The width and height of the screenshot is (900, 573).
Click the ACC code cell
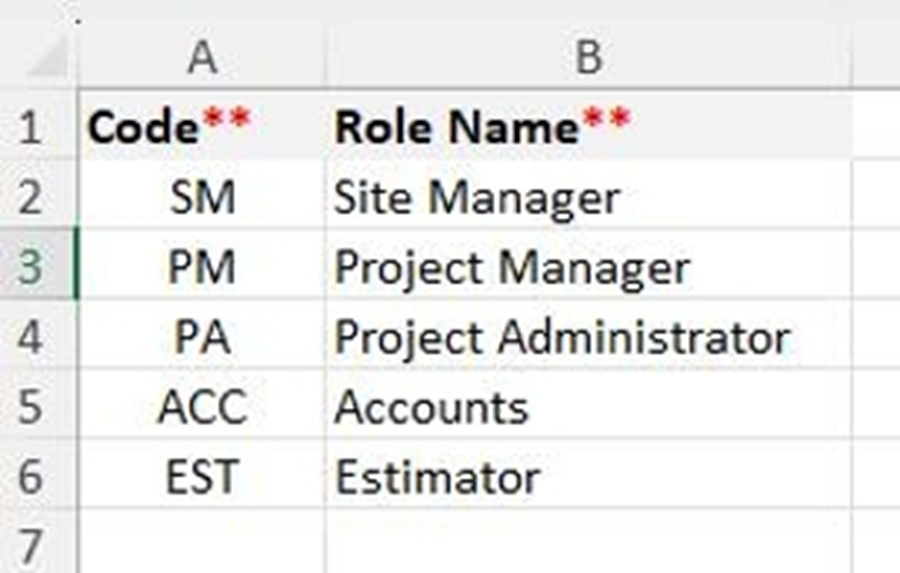click(x=202, y=407)
